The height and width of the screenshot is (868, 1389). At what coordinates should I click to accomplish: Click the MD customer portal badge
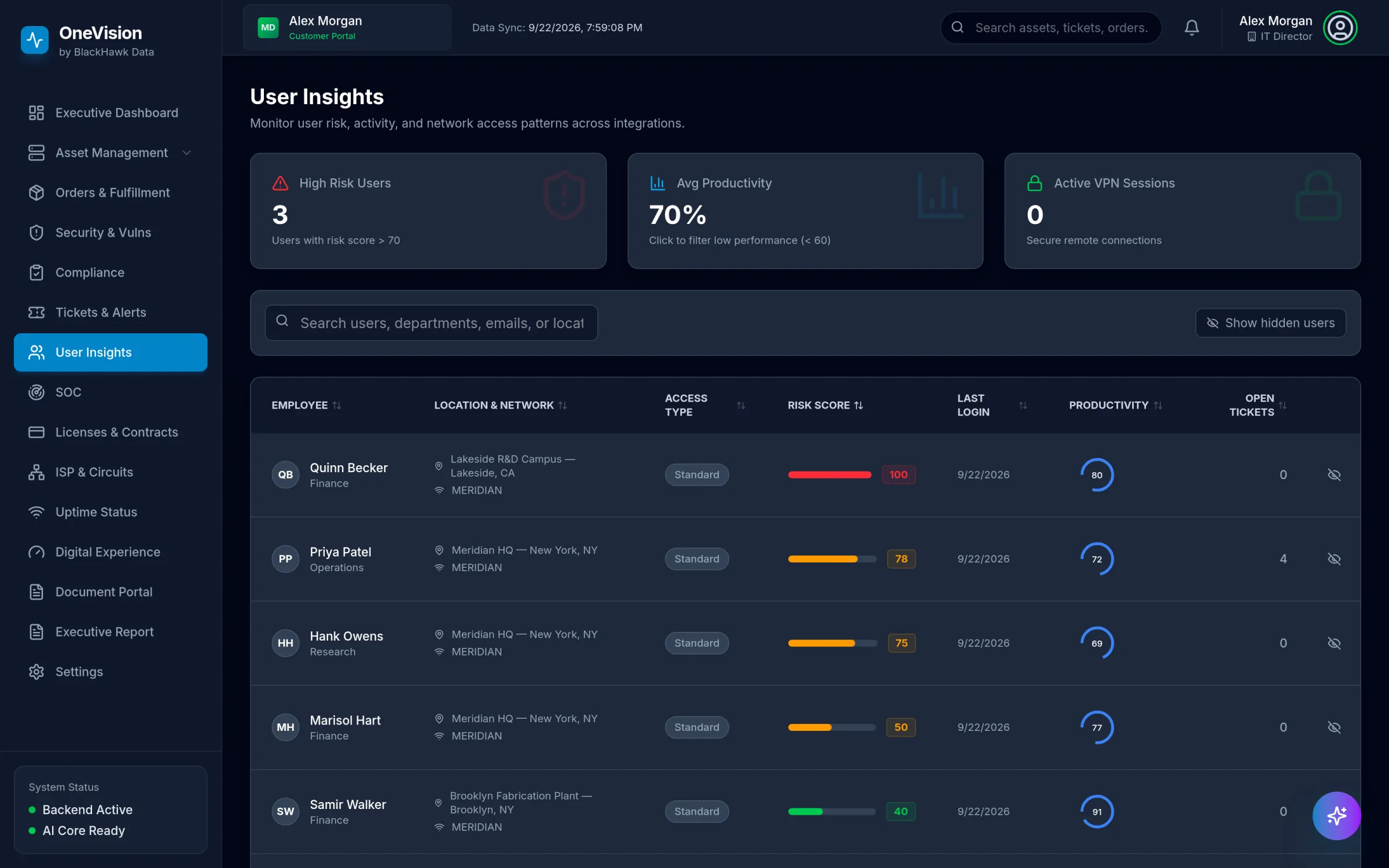(x=268, y=27)
